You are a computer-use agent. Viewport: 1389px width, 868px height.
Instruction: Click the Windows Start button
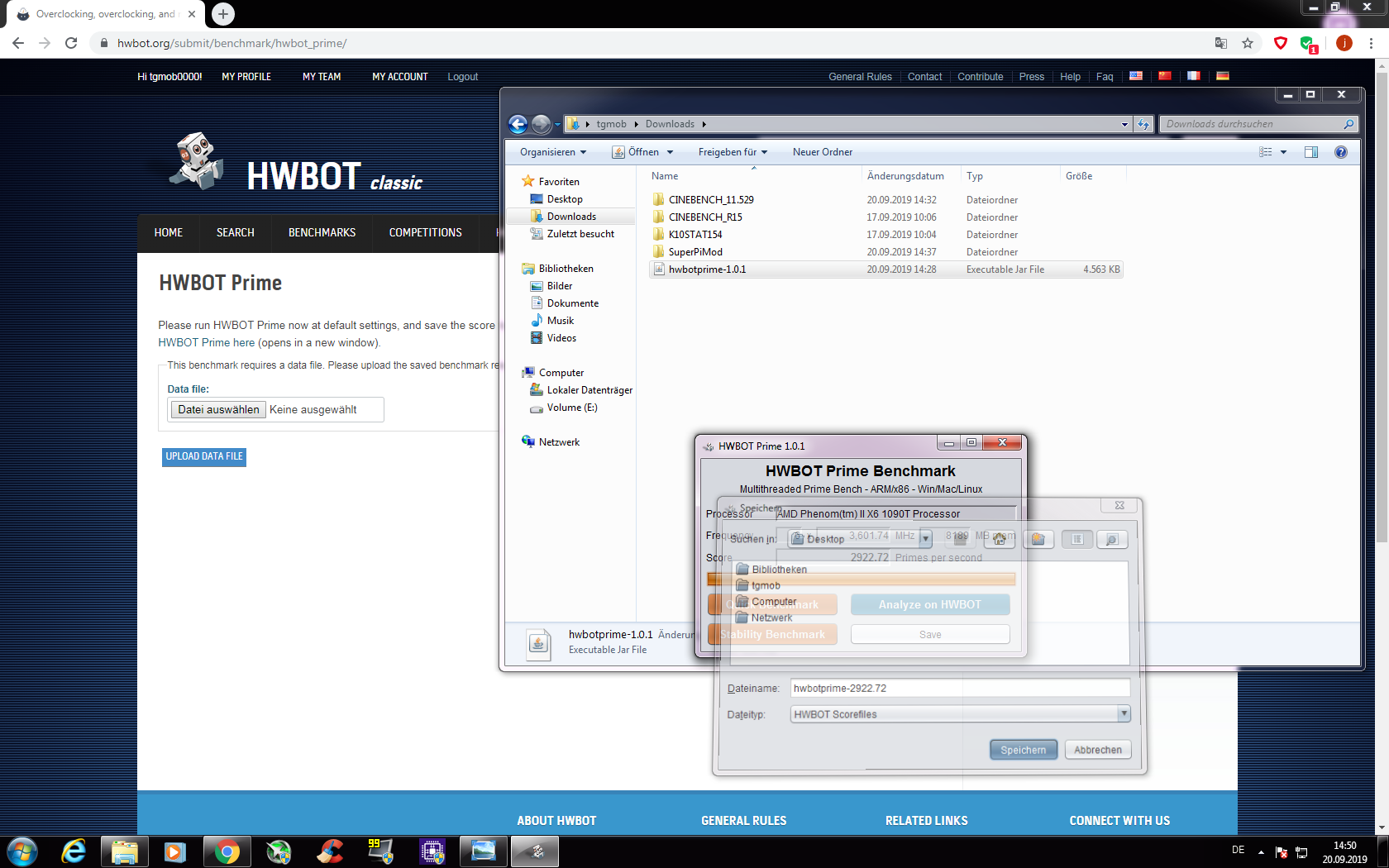[x=22, y=851]
